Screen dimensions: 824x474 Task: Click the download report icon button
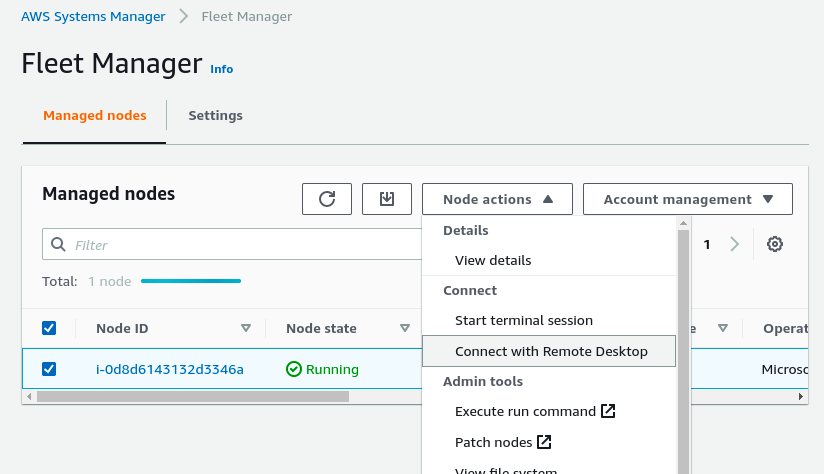click(386, 199)
